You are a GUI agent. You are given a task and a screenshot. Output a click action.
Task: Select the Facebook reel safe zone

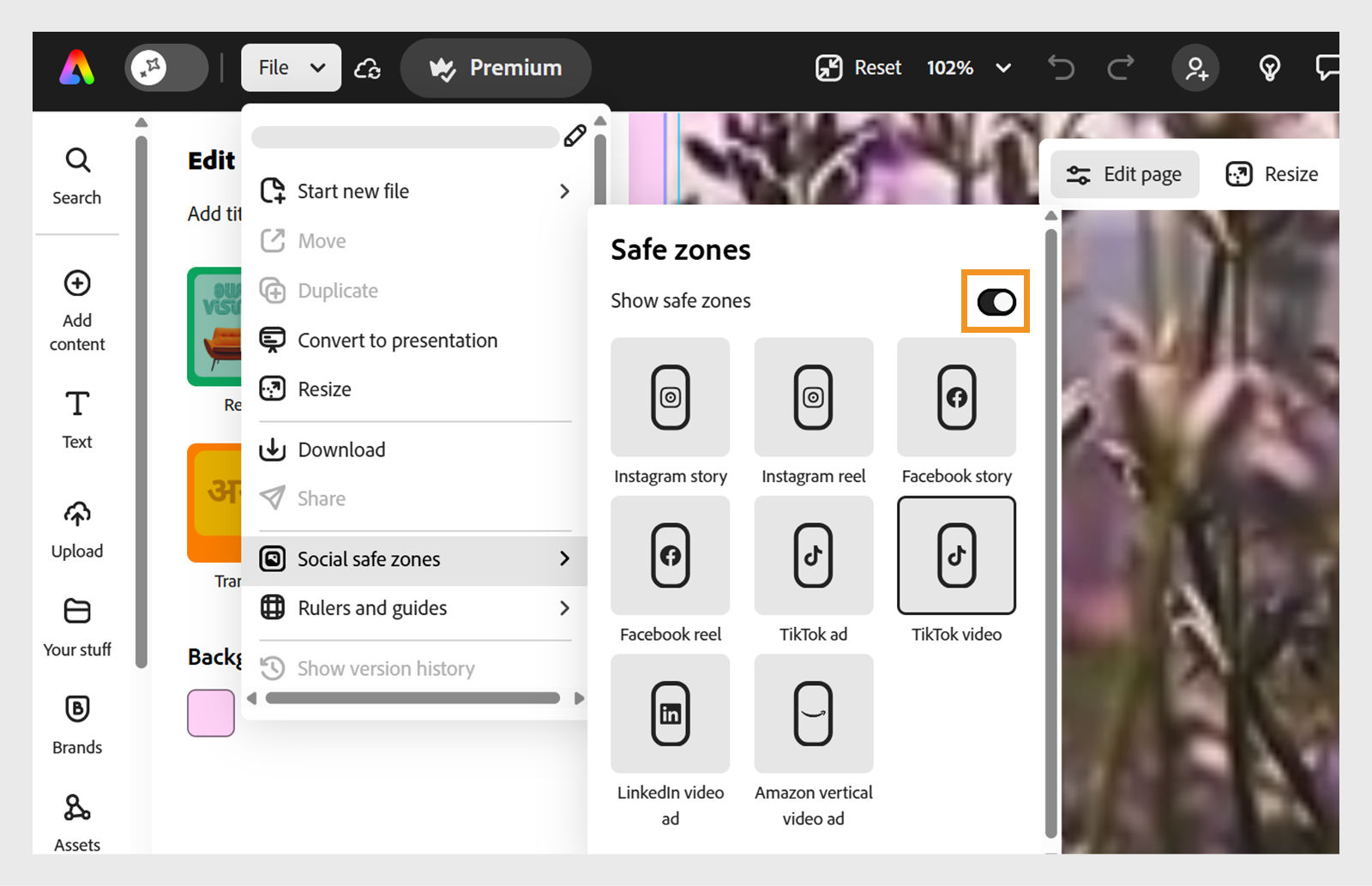point(670,556)
